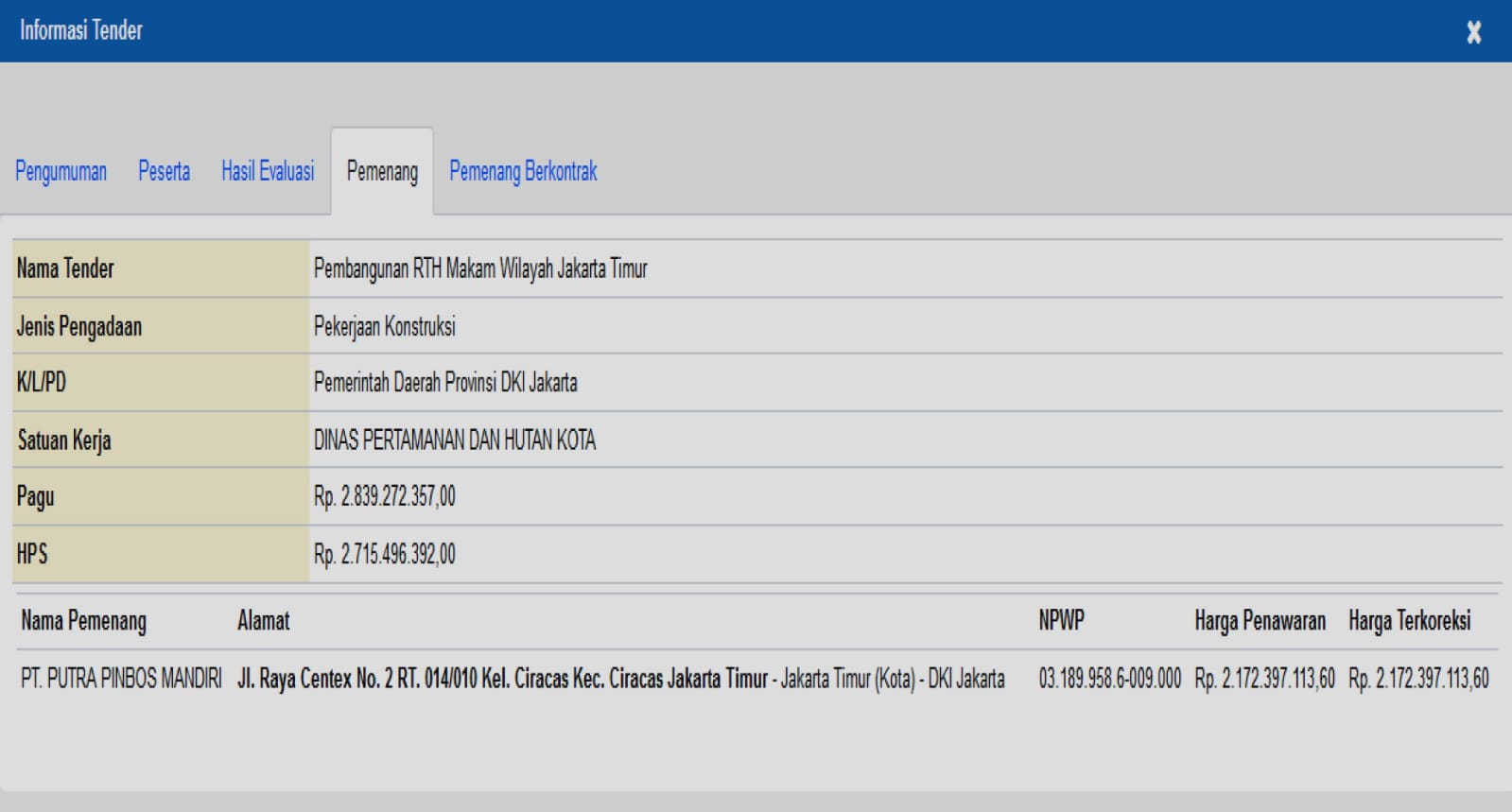The image size is (1512, 812).
Task: Click the Informasi Tender title text
Action: pyautogui.click(x=81, y=30)
